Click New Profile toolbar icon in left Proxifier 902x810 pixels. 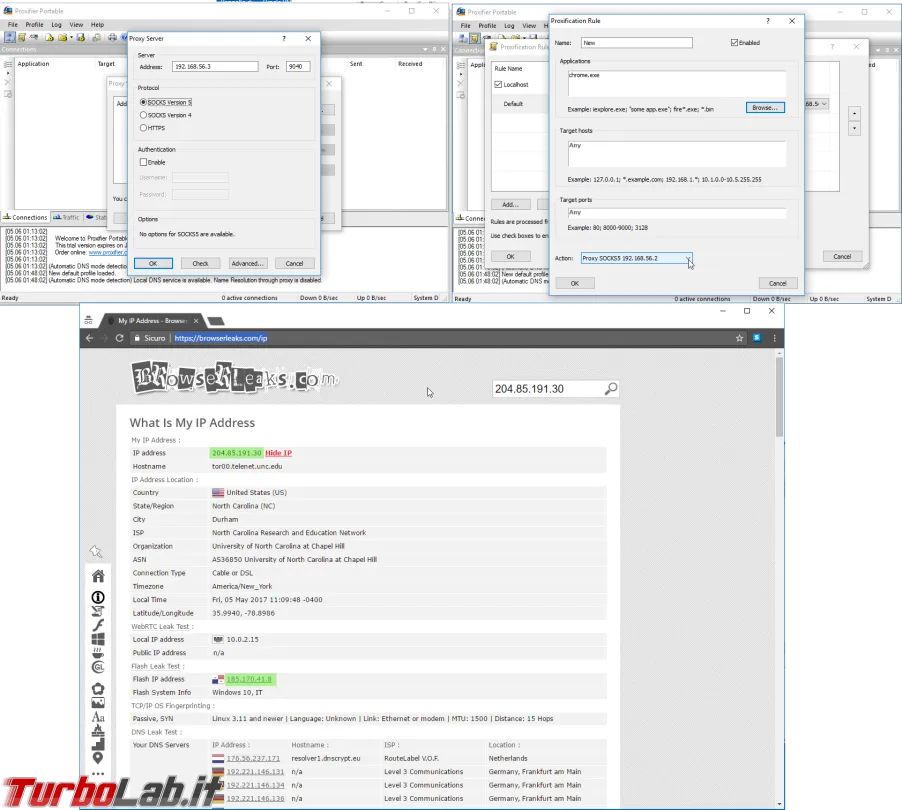click(49, 37)
